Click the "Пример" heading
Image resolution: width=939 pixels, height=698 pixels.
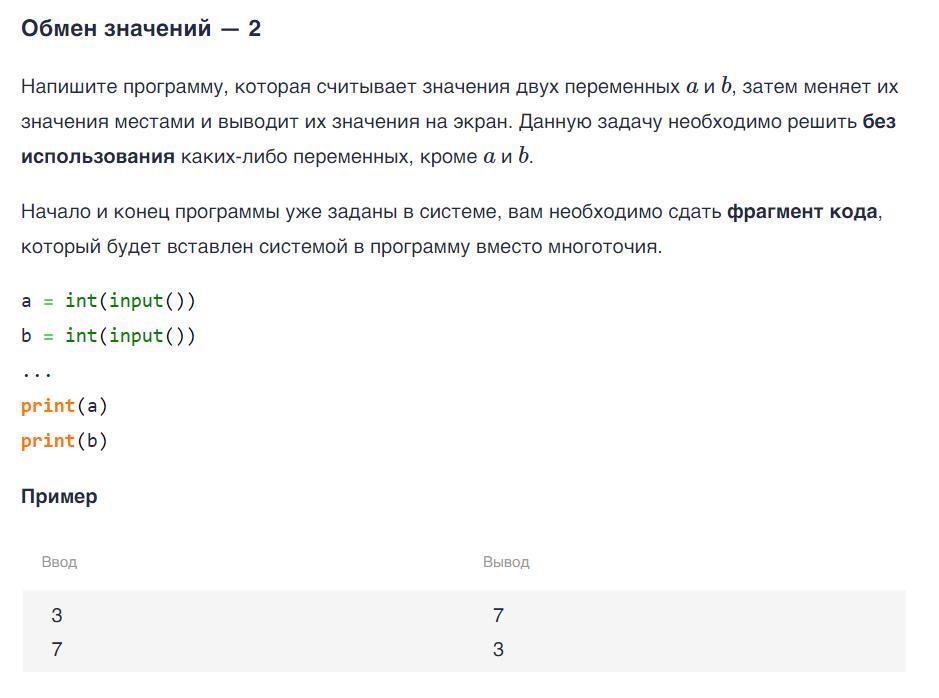tap(59, 497)
